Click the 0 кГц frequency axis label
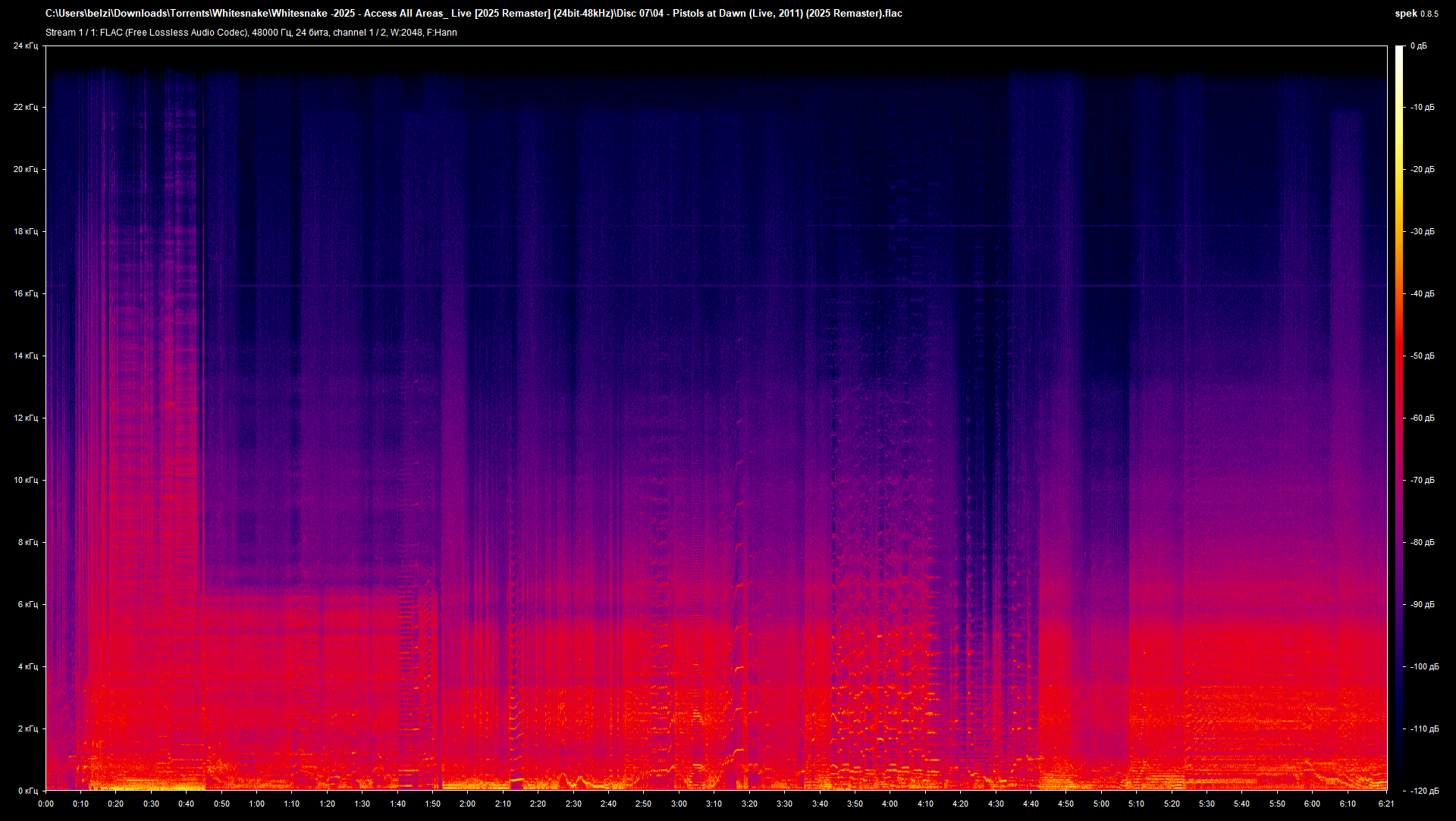Image resolution: width=1456 pixels, height=821 pixels. [25, 791]
